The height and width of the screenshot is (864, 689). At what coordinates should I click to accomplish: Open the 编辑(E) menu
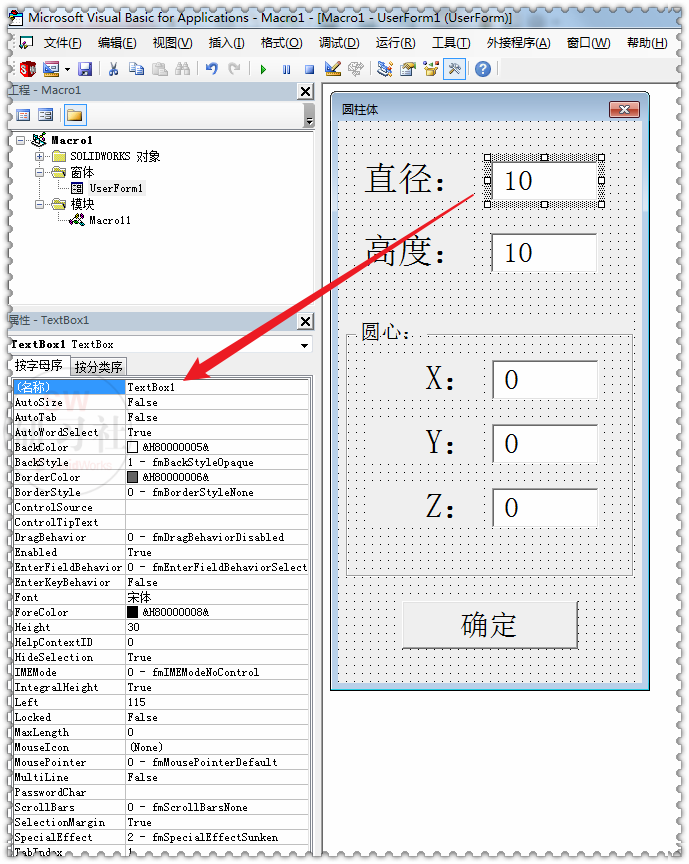117,43
